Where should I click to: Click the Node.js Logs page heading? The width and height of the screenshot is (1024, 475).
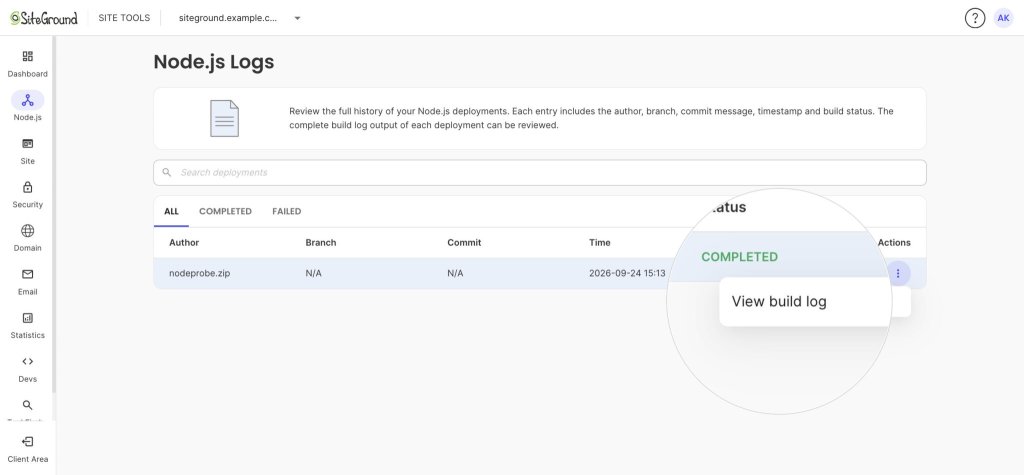click(x=214, y=62)
